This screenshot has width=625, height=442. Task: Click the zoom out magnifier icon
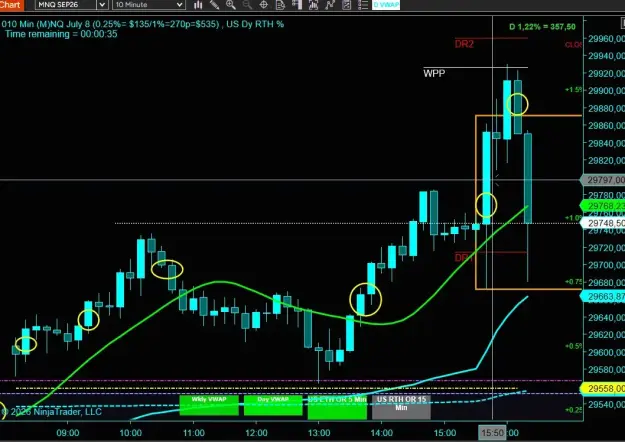tap(247, 5)
